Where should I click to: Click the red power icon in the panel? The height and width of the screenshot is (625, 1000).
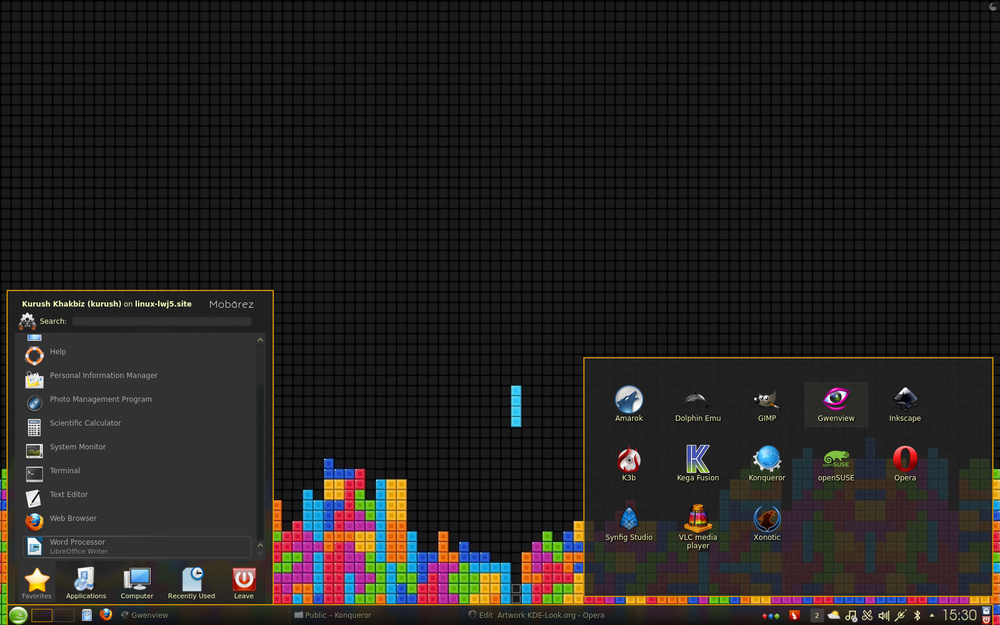point(986,620)
